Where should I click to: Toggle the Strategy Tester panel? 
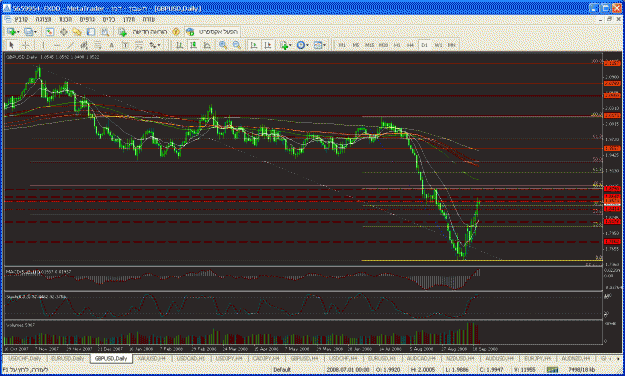pyautogui.click(x=104, y=32)
